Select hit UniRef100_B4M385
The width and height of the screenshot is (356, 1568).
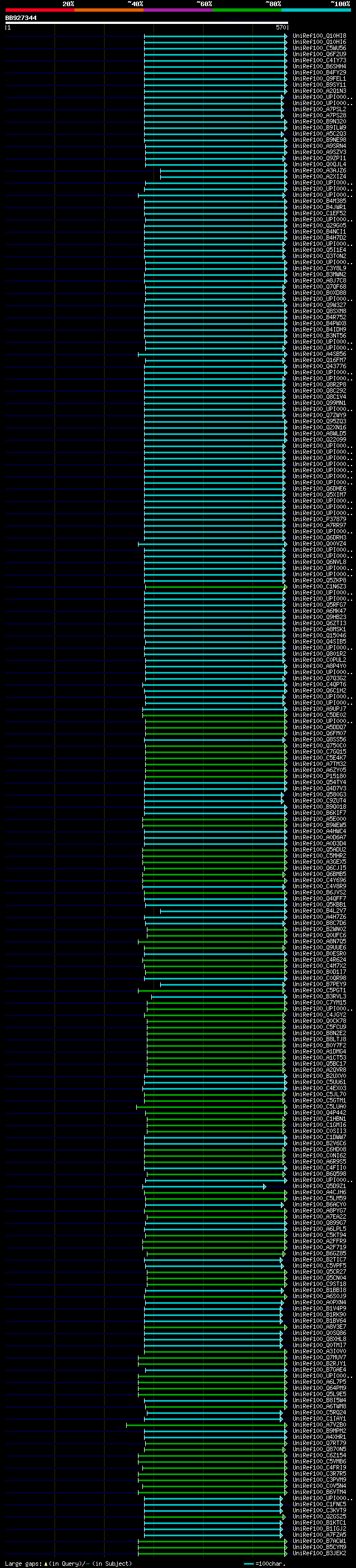click(319, 201)
